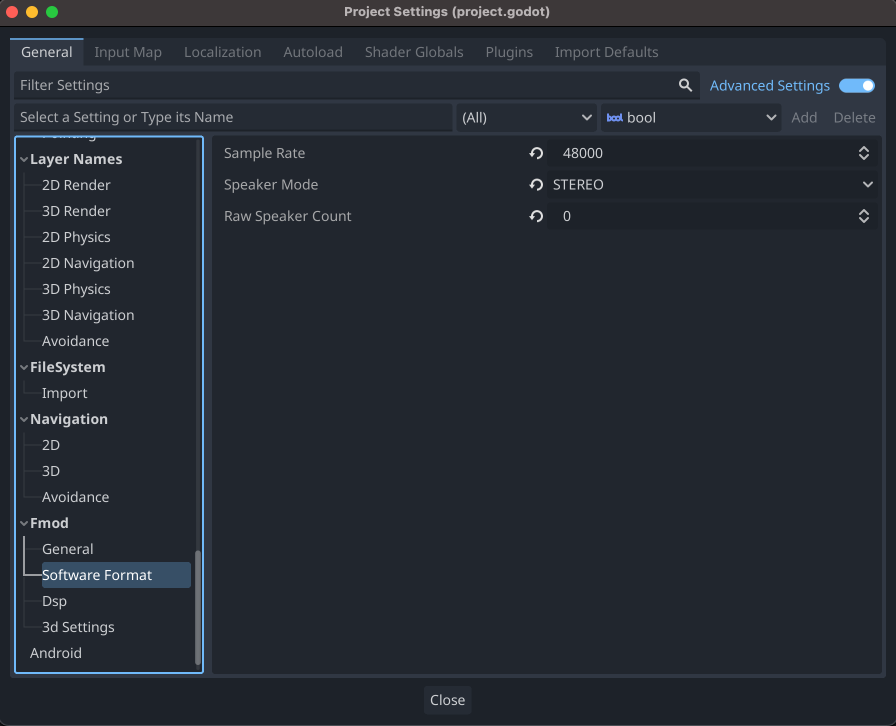Image resolution: width=896 pixels, height=726 pixels.
Task: Click the Sample Rate property label
Action: point(265,153)
